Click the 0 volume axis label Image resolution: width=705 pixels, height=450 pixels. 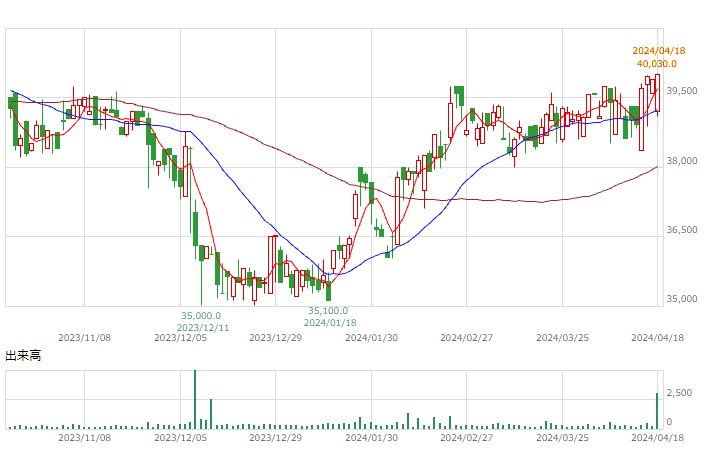(x=669, y=422)
